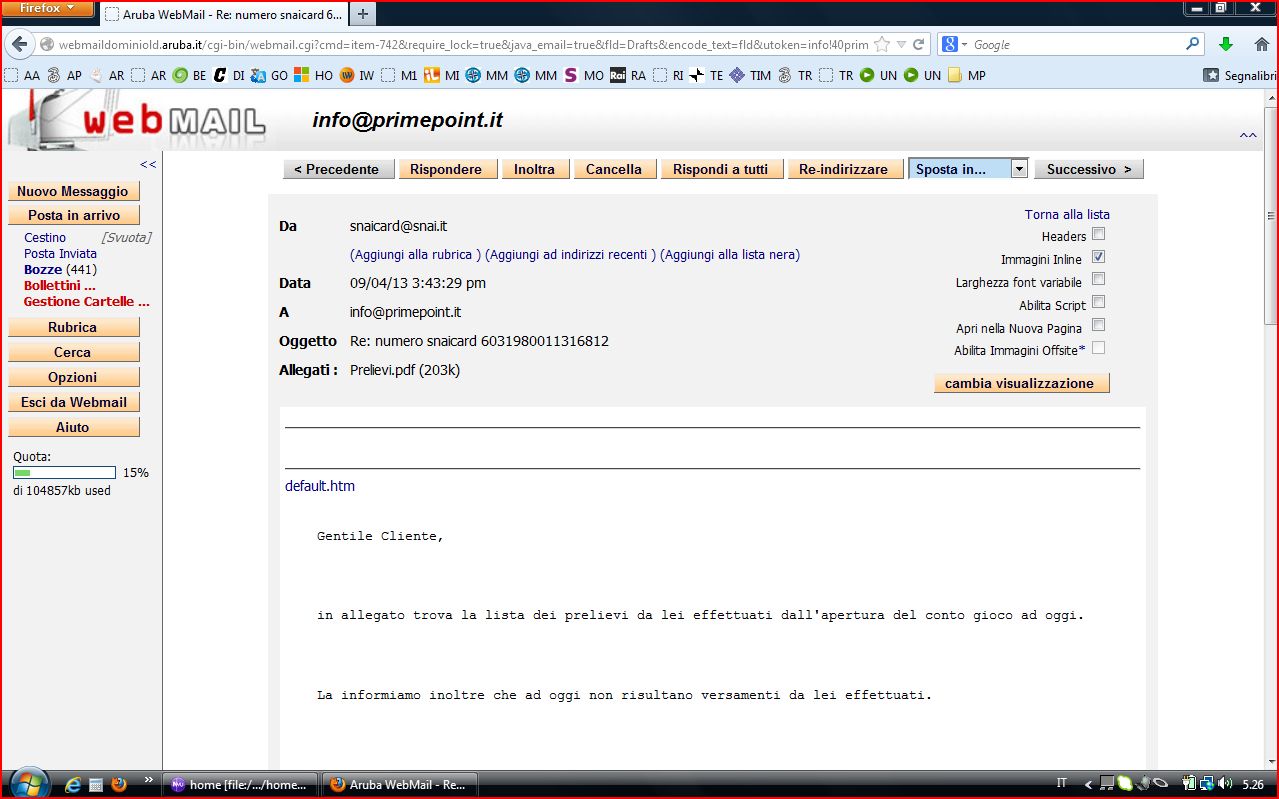Open Nuovo Messaggio in sidebar

click(73, 191)
